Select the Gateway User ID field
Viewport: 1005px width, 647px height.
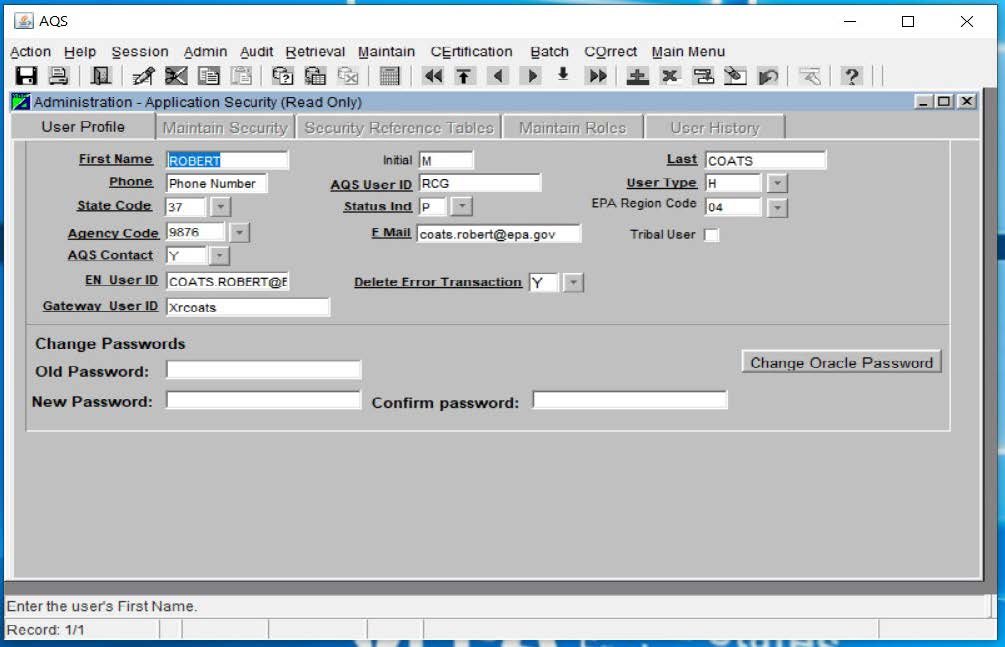[x=247, y=307]
